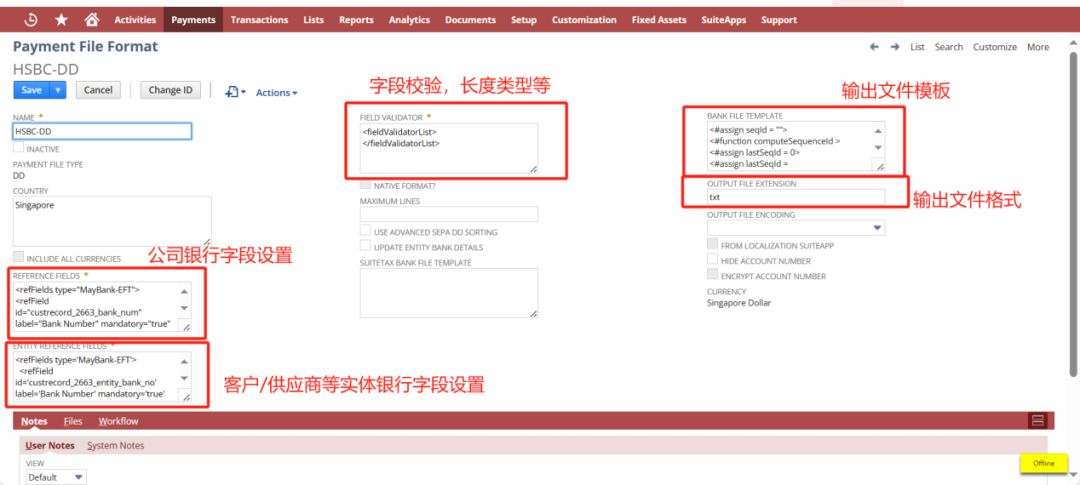
Task: Click the page vertical scrollbar
Action: 1073,214
